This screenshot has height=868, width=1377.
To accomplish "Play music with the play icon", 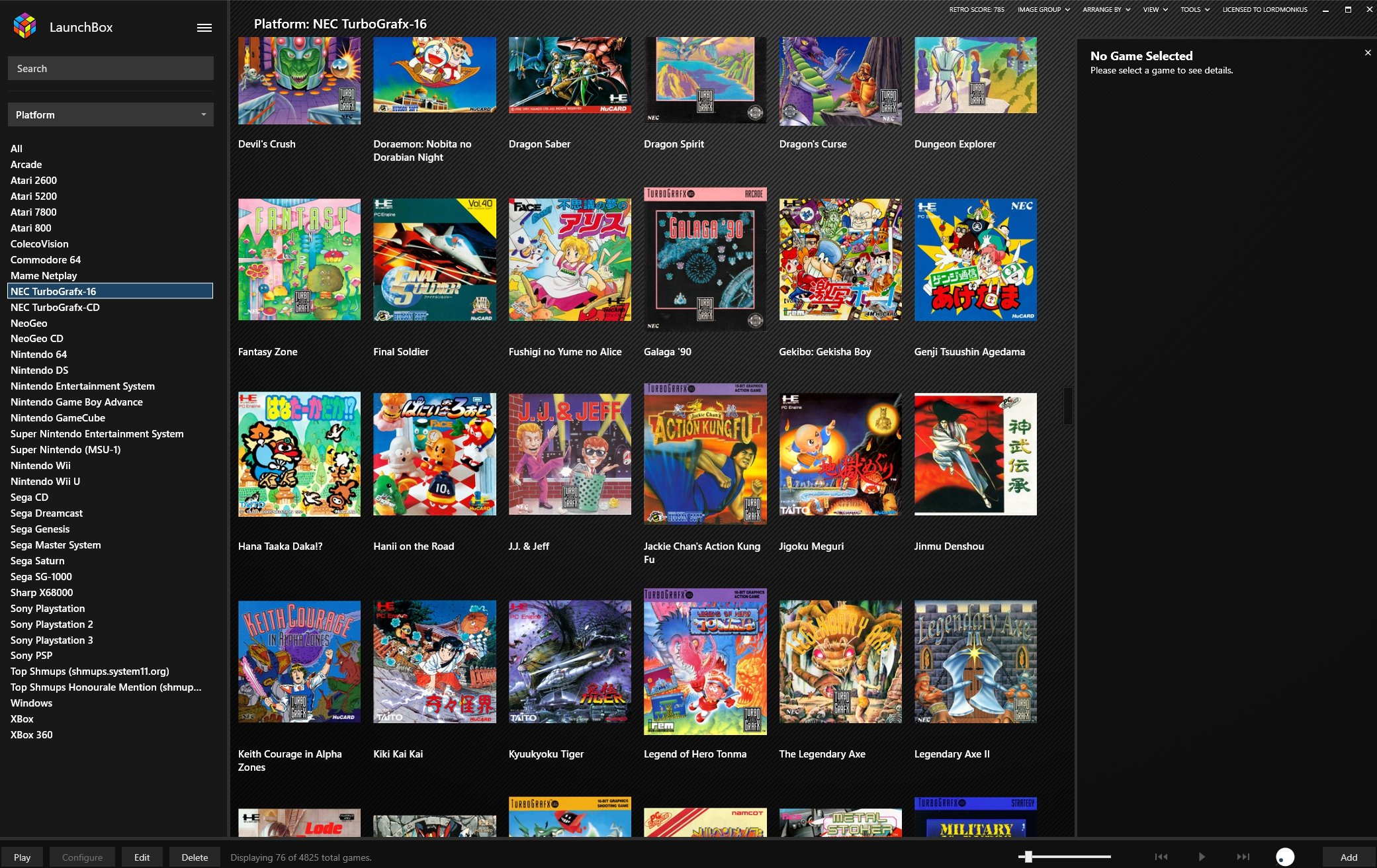I will [1202, 857].
